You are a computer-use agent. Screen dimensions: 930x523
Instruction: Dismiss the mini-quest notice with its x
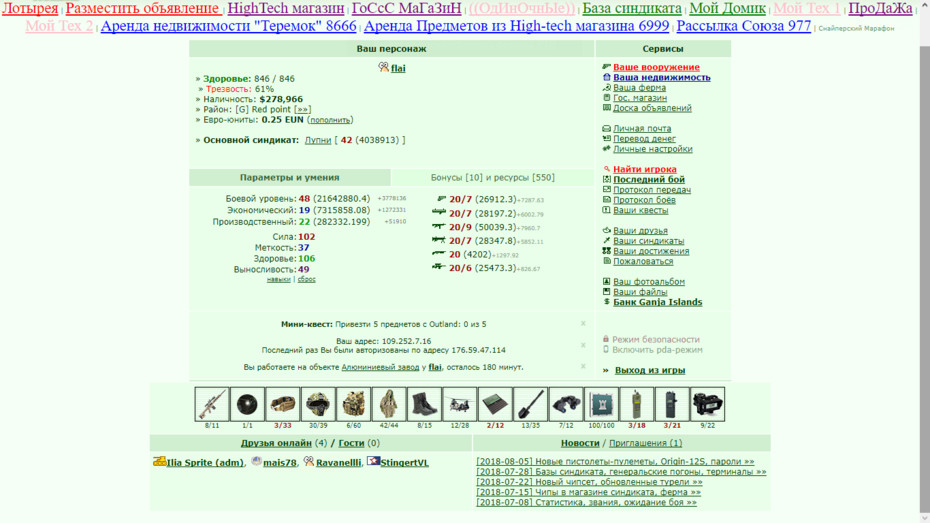coord(583,323)
